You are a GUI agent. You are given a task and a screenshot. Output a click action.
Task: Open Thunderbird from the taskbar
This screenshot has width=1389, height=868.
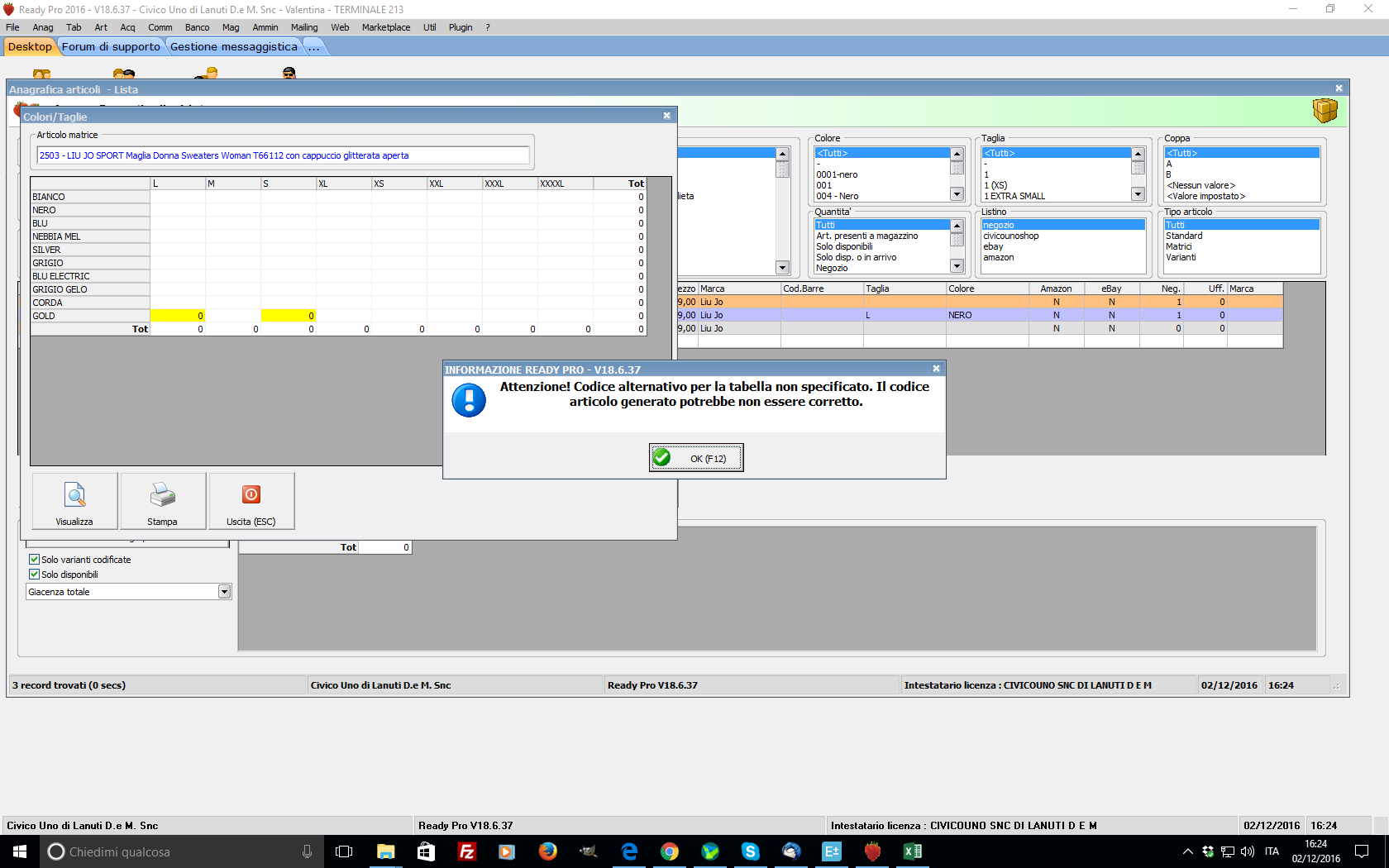791,851
